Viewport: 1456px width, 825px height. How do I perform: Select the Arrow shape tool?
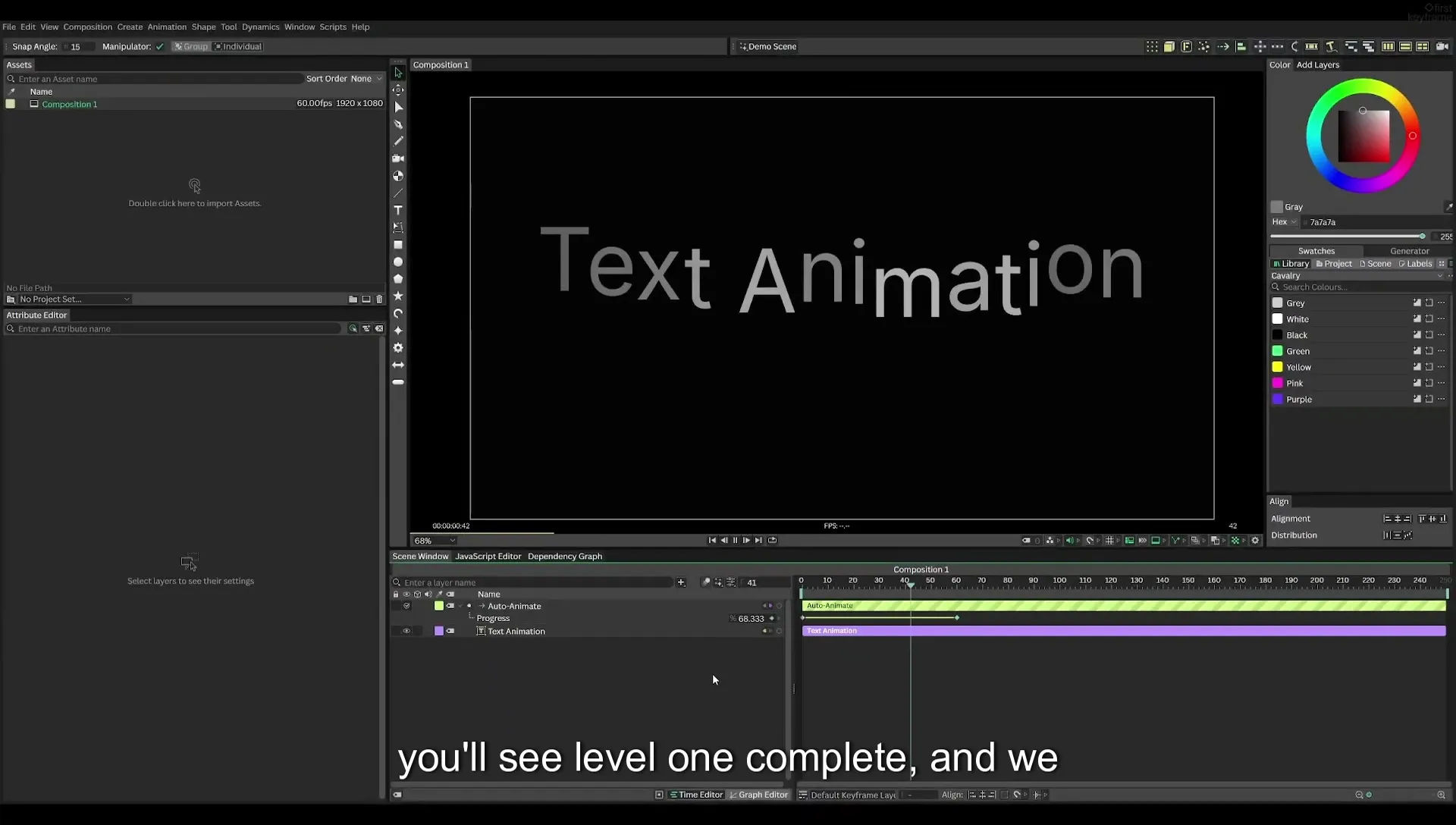(x=398, y=365)
